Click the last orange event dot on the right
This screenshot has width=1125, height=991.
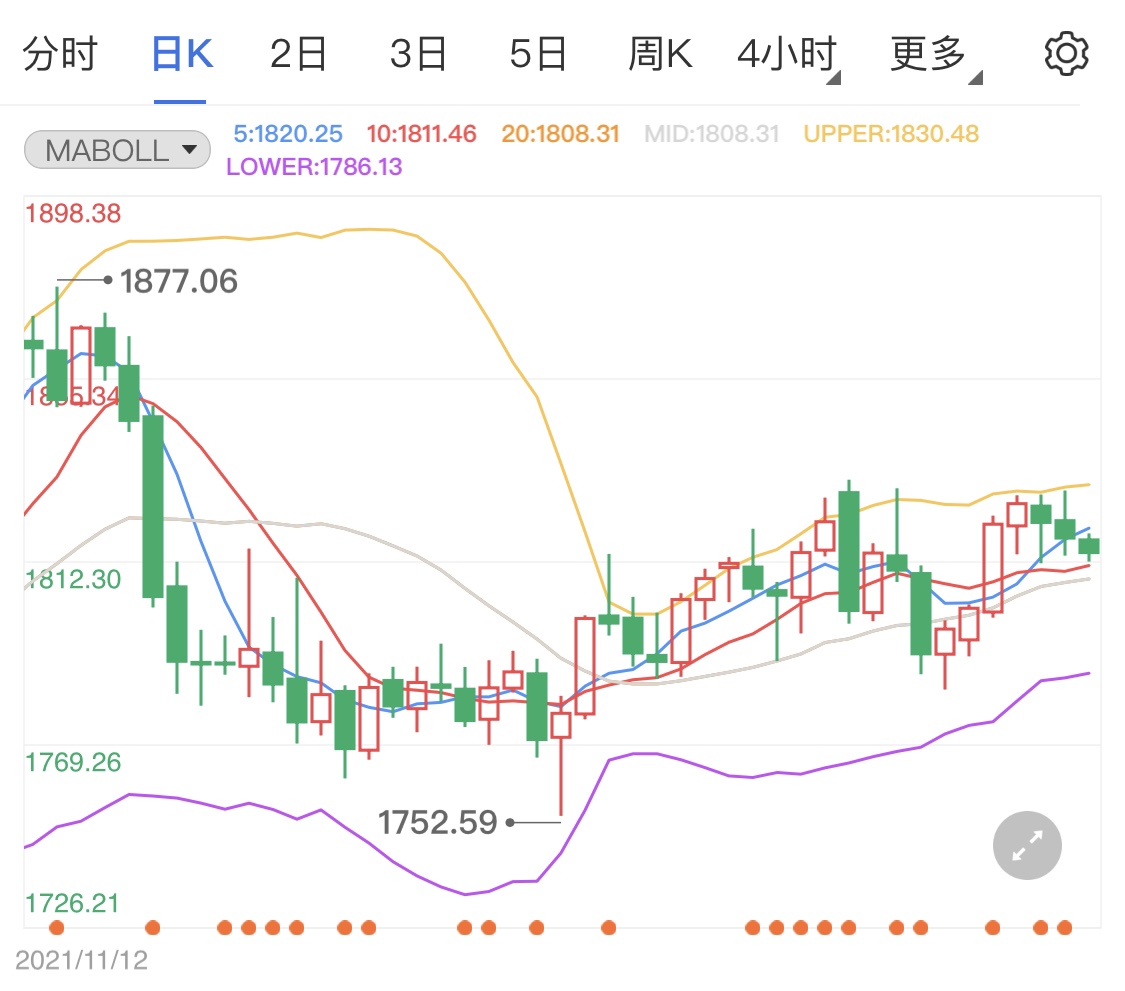pos(1065,928)
